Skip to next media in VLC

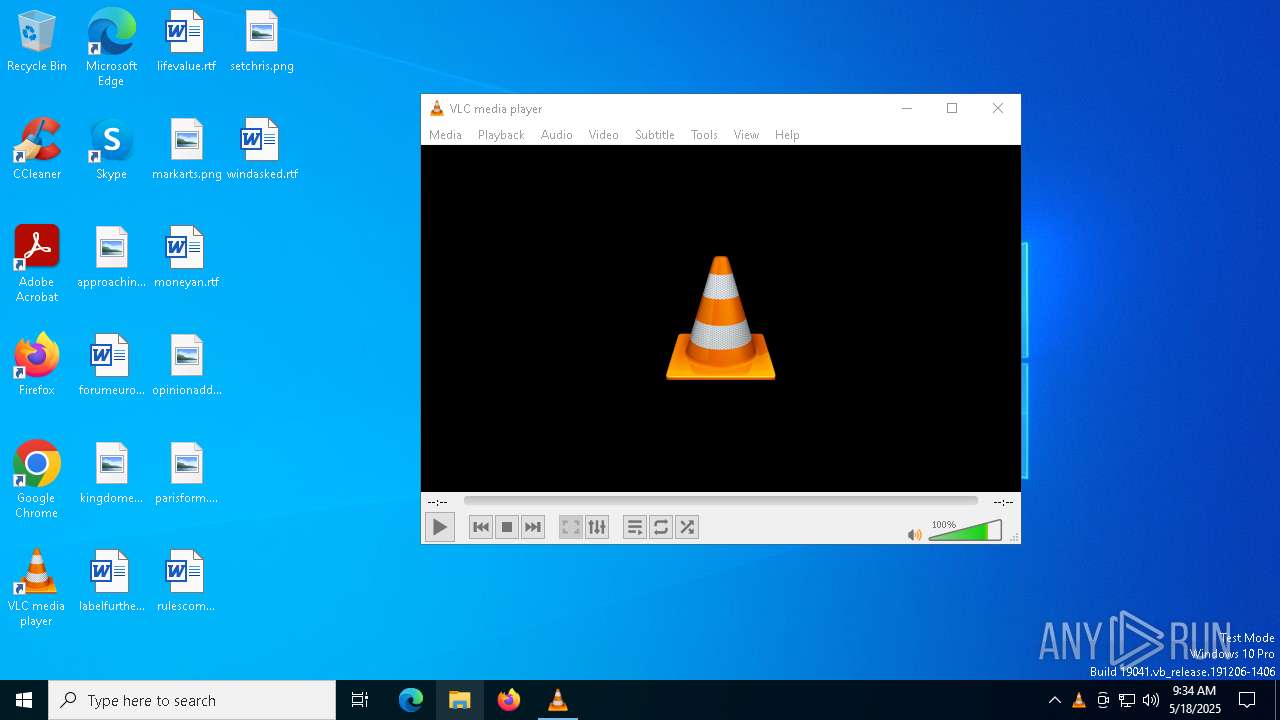[x=533, y=527]
